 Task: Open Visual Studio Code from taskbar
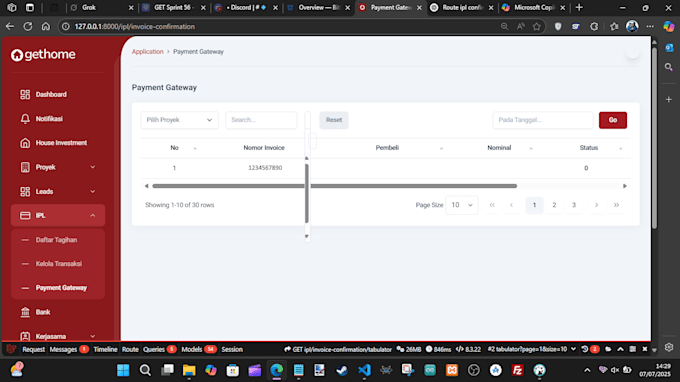(x=364, y=370)
